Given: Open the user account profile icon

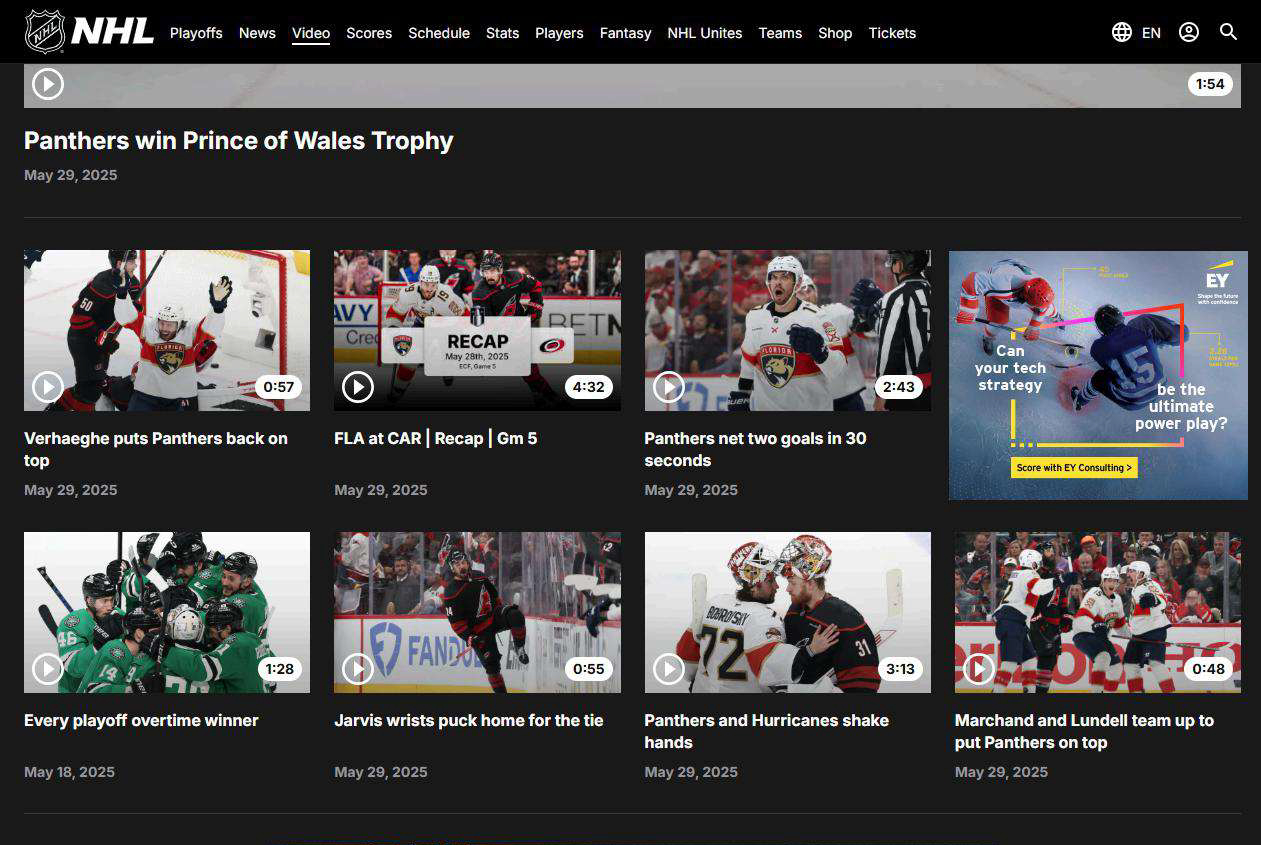Looking at the screenshot, I should point(1188,32).
